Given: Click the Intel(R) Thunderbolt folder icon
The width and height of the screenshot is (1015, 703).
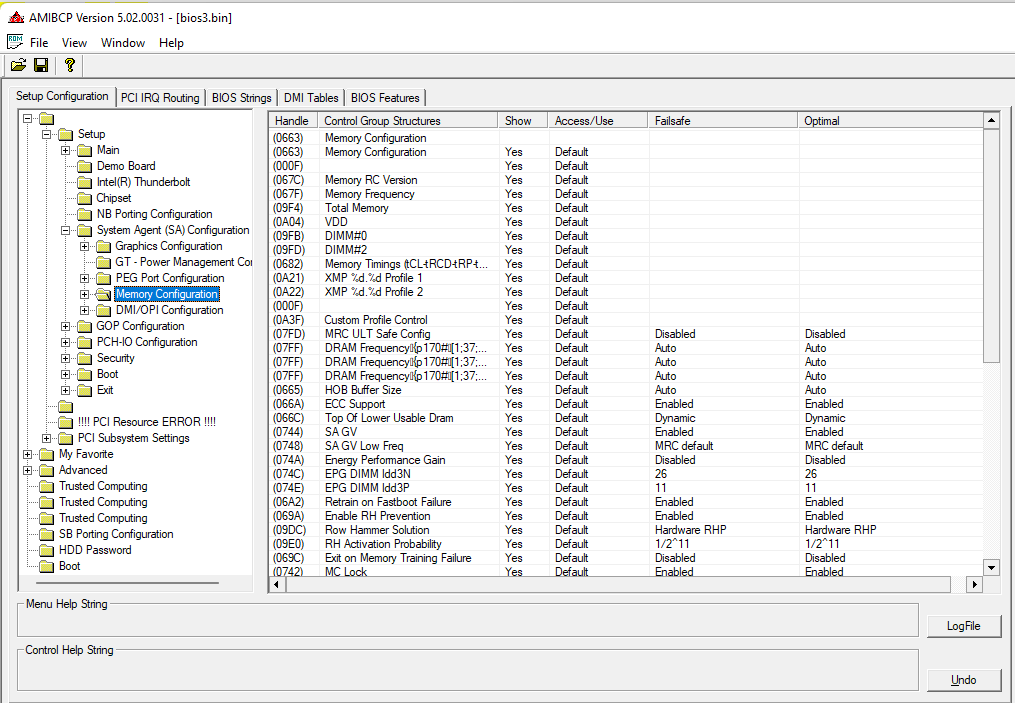Looking at the screenshot, I should click(85, 183).
